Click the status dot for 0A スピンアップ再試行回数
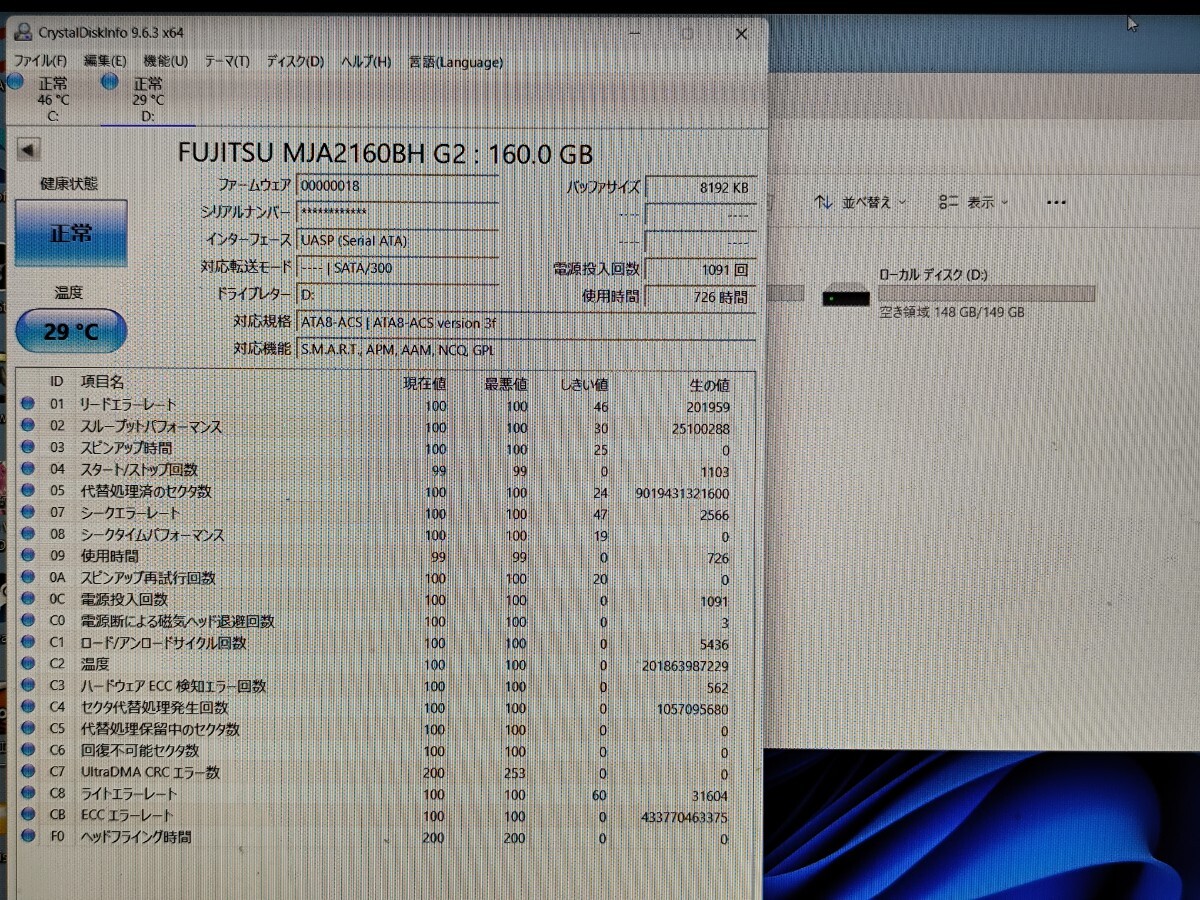1200x900 pixels. pyautogui.click(x=28, y=577)
